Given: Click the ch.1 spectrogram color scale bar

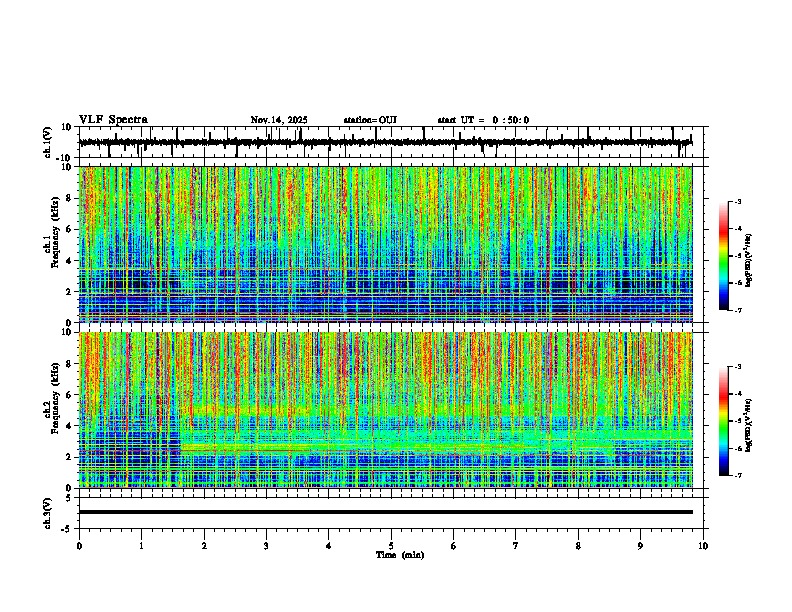Looking at the screenshot, I should click(723, 256).
